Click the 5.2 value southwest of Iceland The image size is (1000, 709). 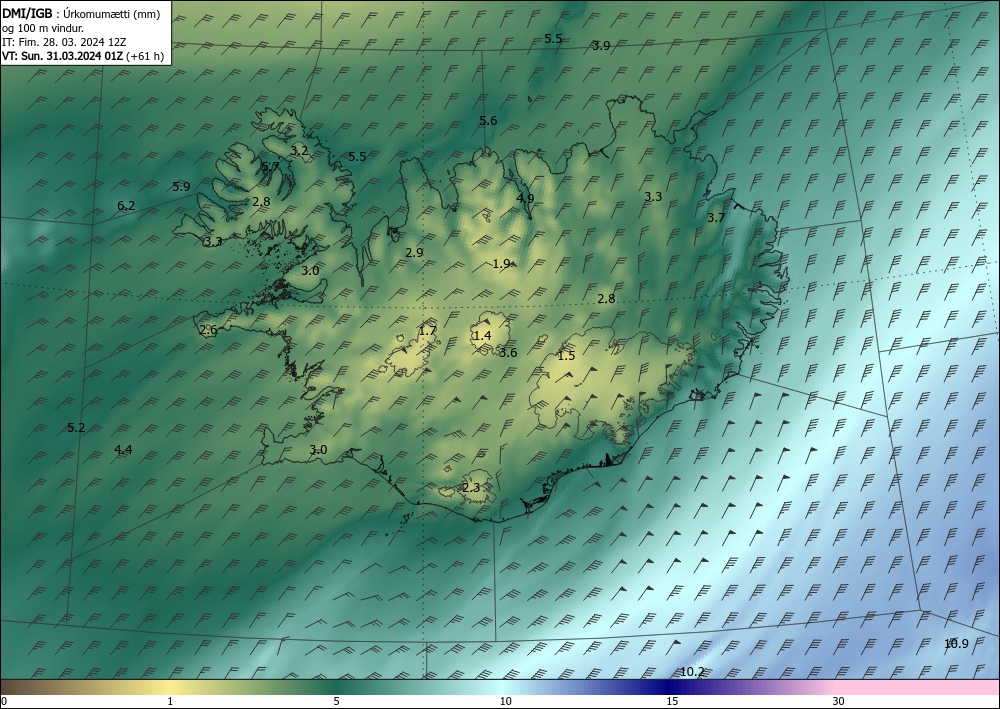pyautogui.click(x=76, y=427)
